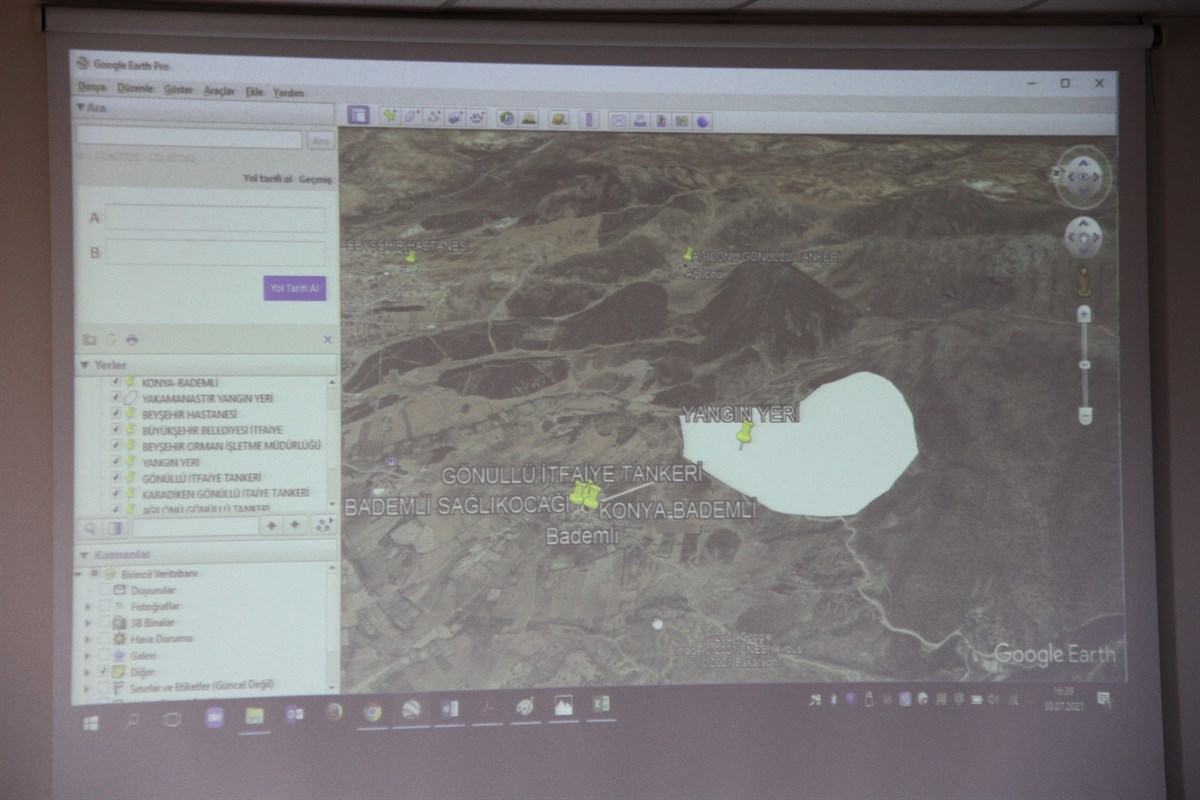Collapse the Katmanlar panel
Viewport: 1200px width, 800px height.
point(83,554)
